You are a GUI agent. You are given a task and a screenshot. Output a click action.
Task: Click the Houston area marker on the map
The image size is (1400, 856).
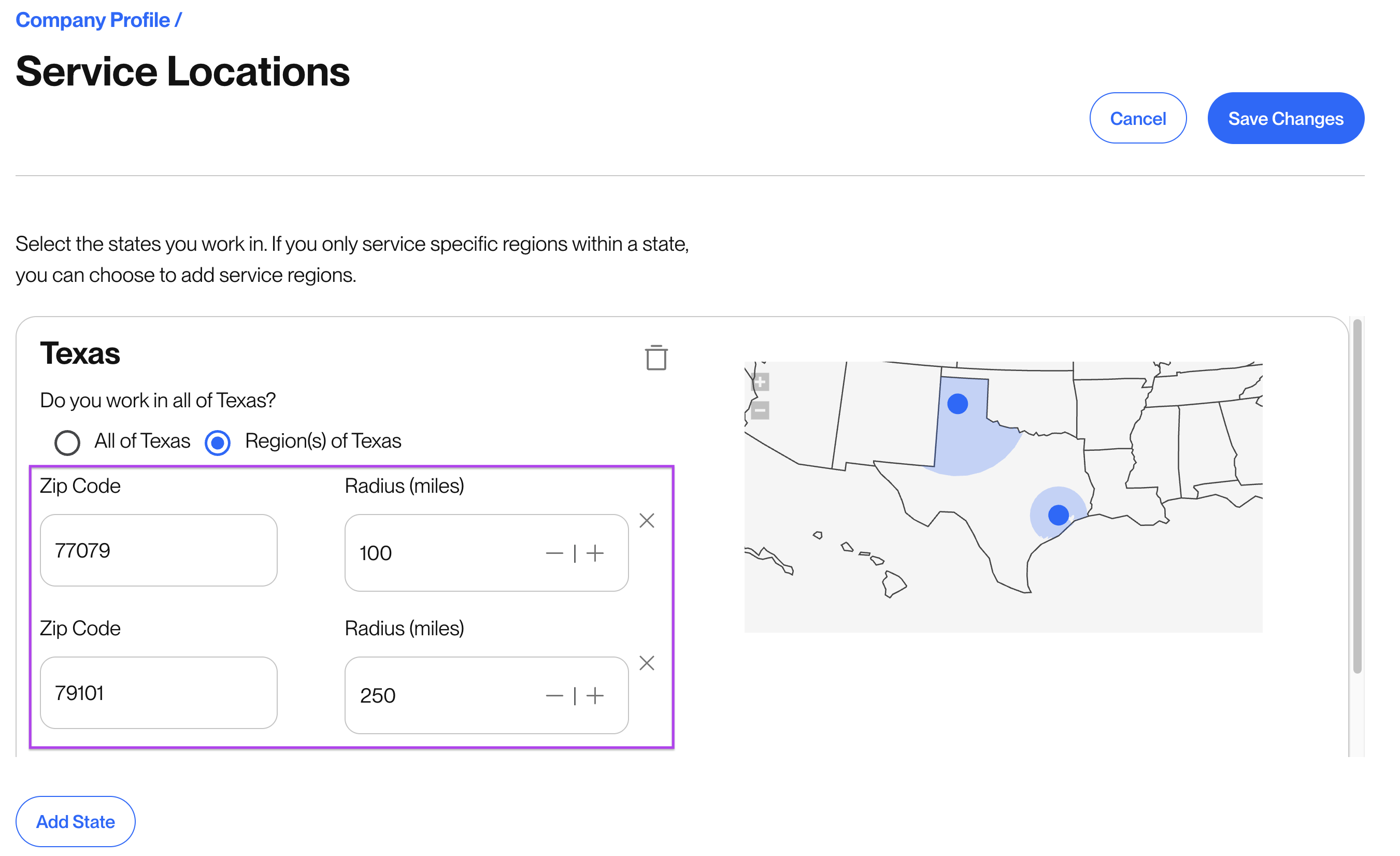pyautogui.click(x=1058, y=515)
